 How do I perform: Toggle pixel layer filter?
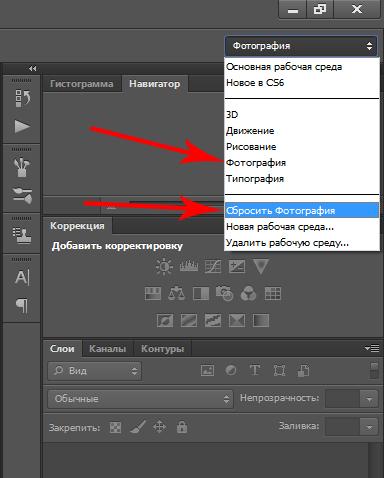(207, 370)
